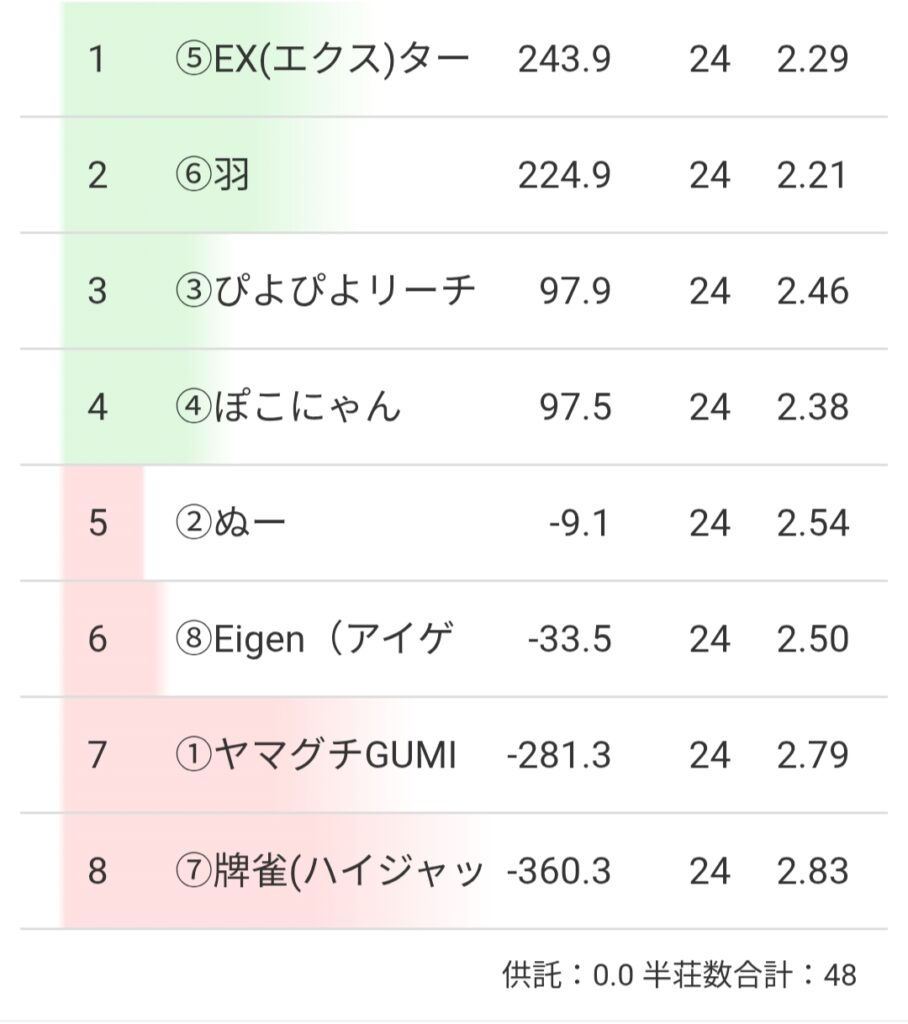The image size is (908, 1024).
Task: Select the team name ⑤EX(エクス)ター
Action: point(321,60)
